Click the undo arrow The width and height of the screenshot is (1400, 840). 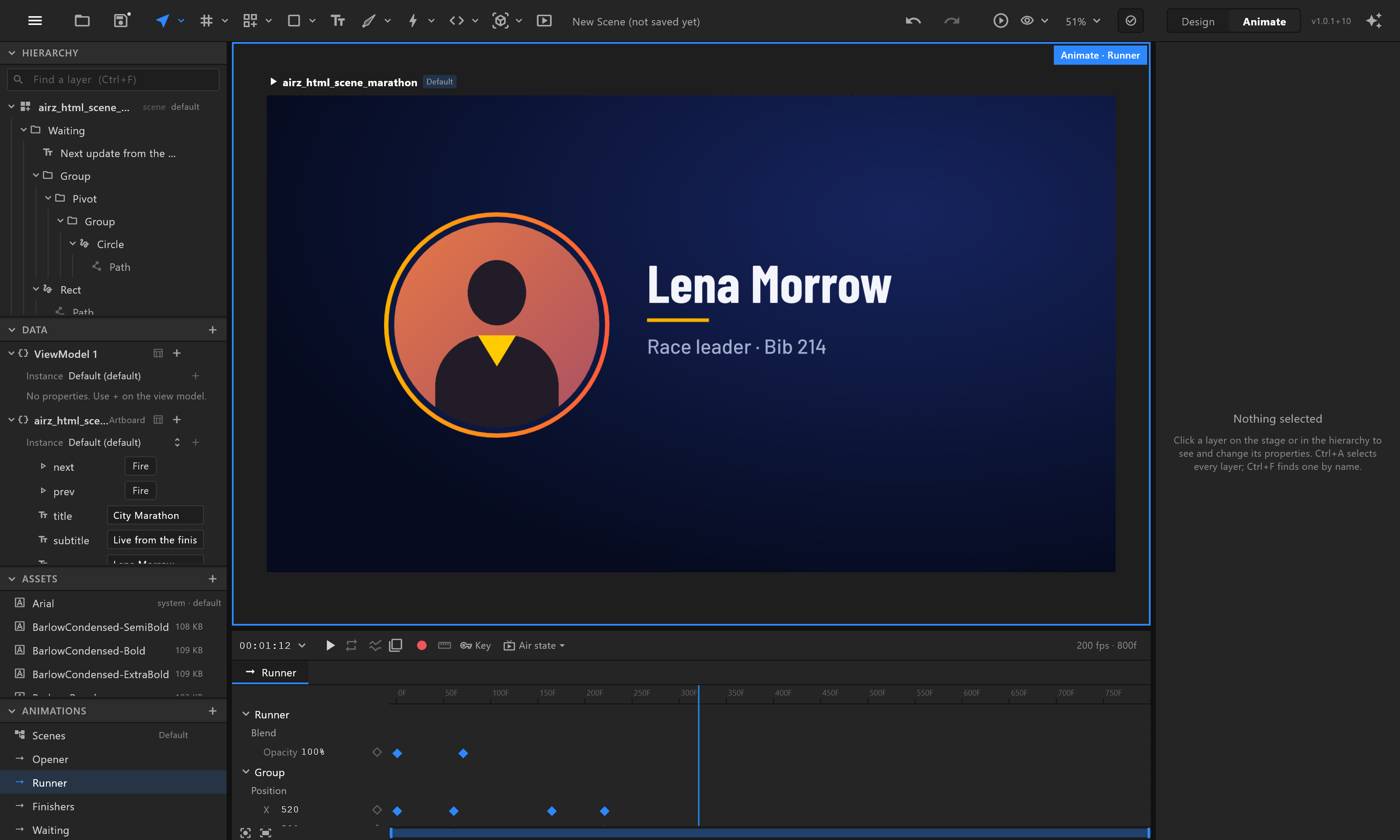point(913,21)
